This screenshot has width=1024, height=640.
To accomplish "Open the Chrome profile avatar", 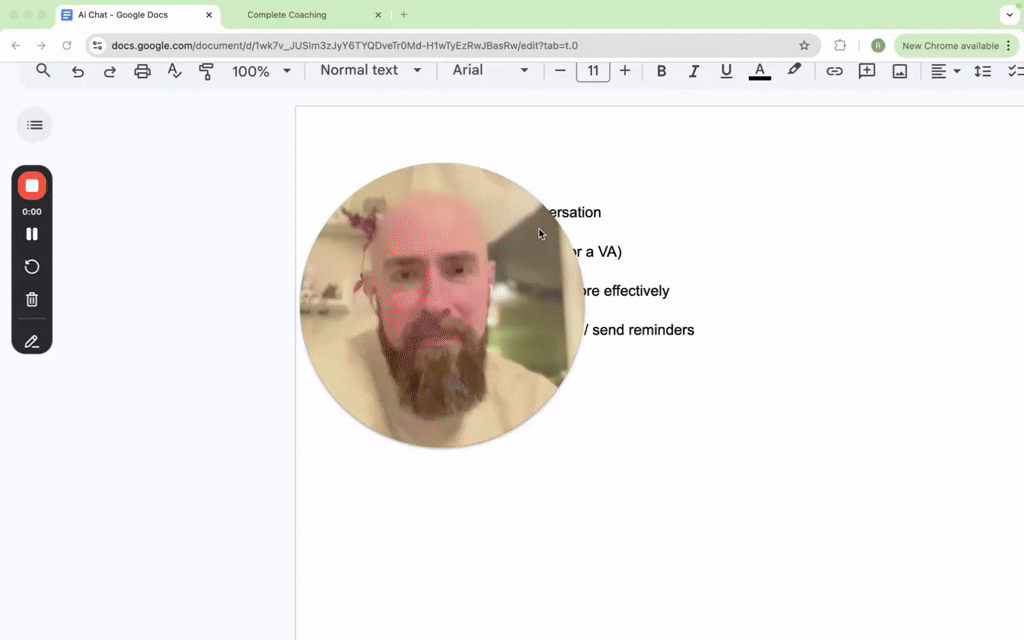I will (878, 46).
